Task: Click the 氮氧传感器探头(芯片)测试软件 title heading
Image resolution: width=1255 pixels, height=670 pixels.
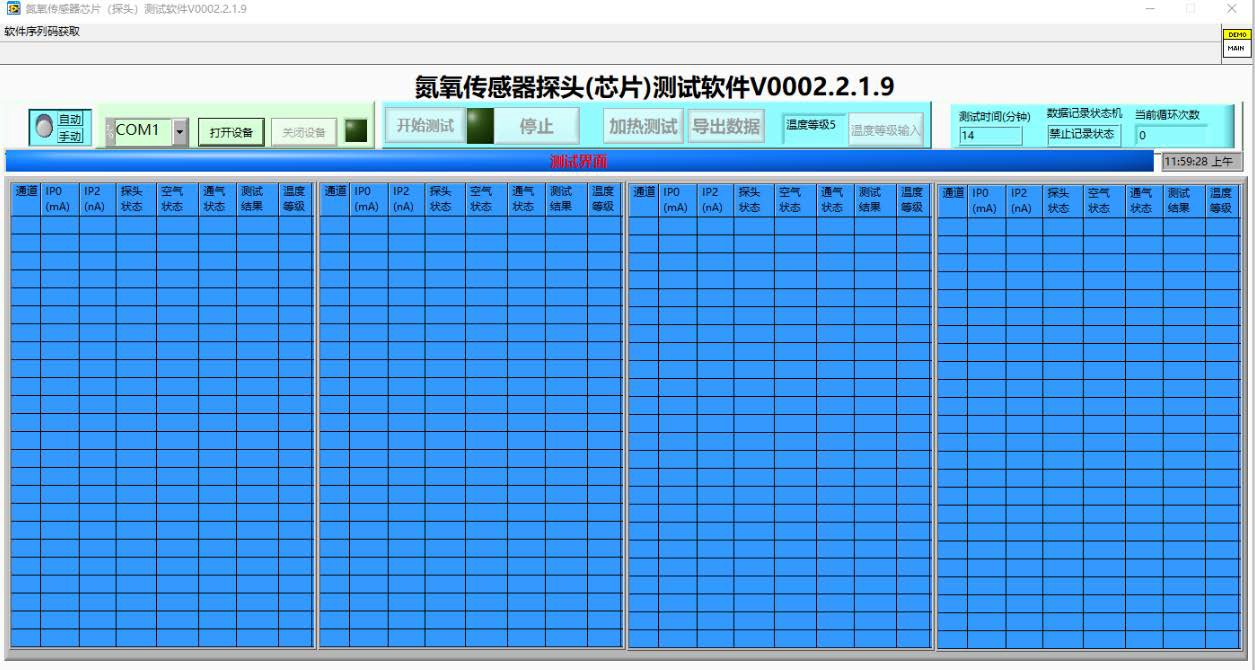Action: 655,88
